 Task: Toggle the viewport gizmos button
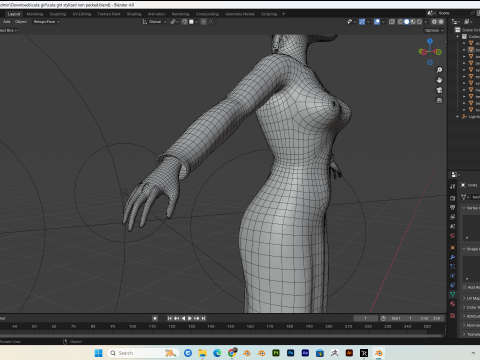[362, 22]
